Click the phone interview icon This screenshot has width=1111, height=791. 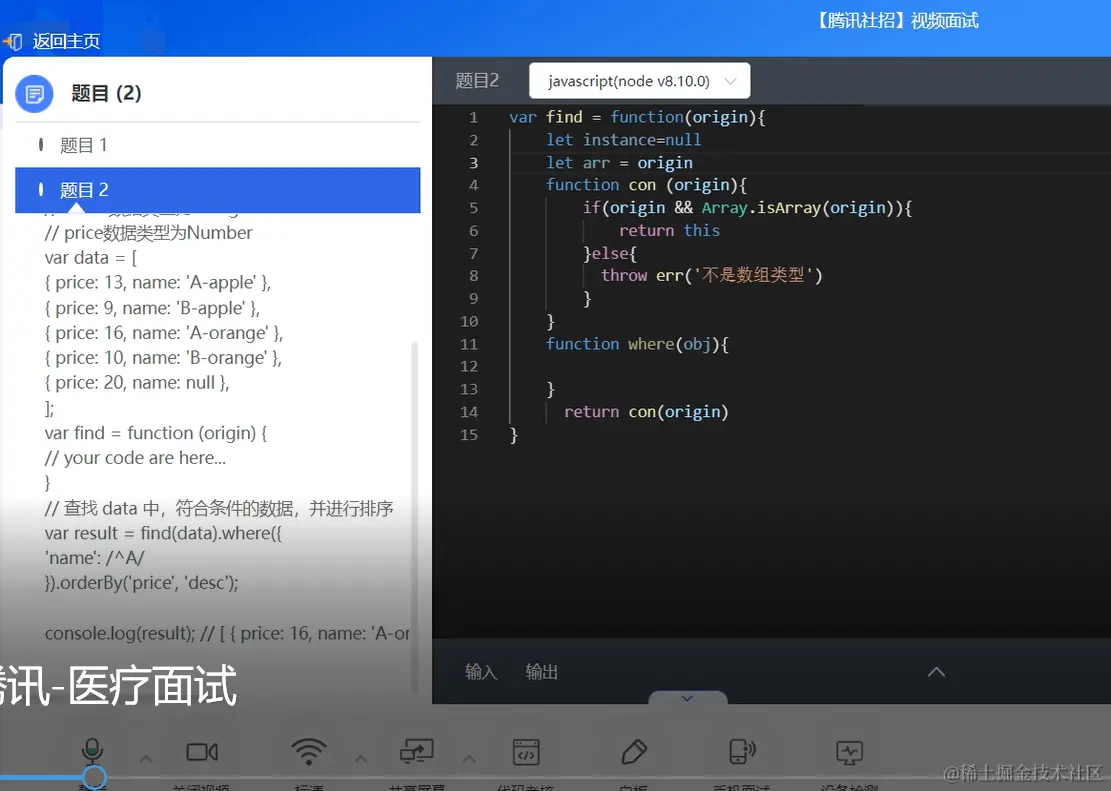coord(742,751)
